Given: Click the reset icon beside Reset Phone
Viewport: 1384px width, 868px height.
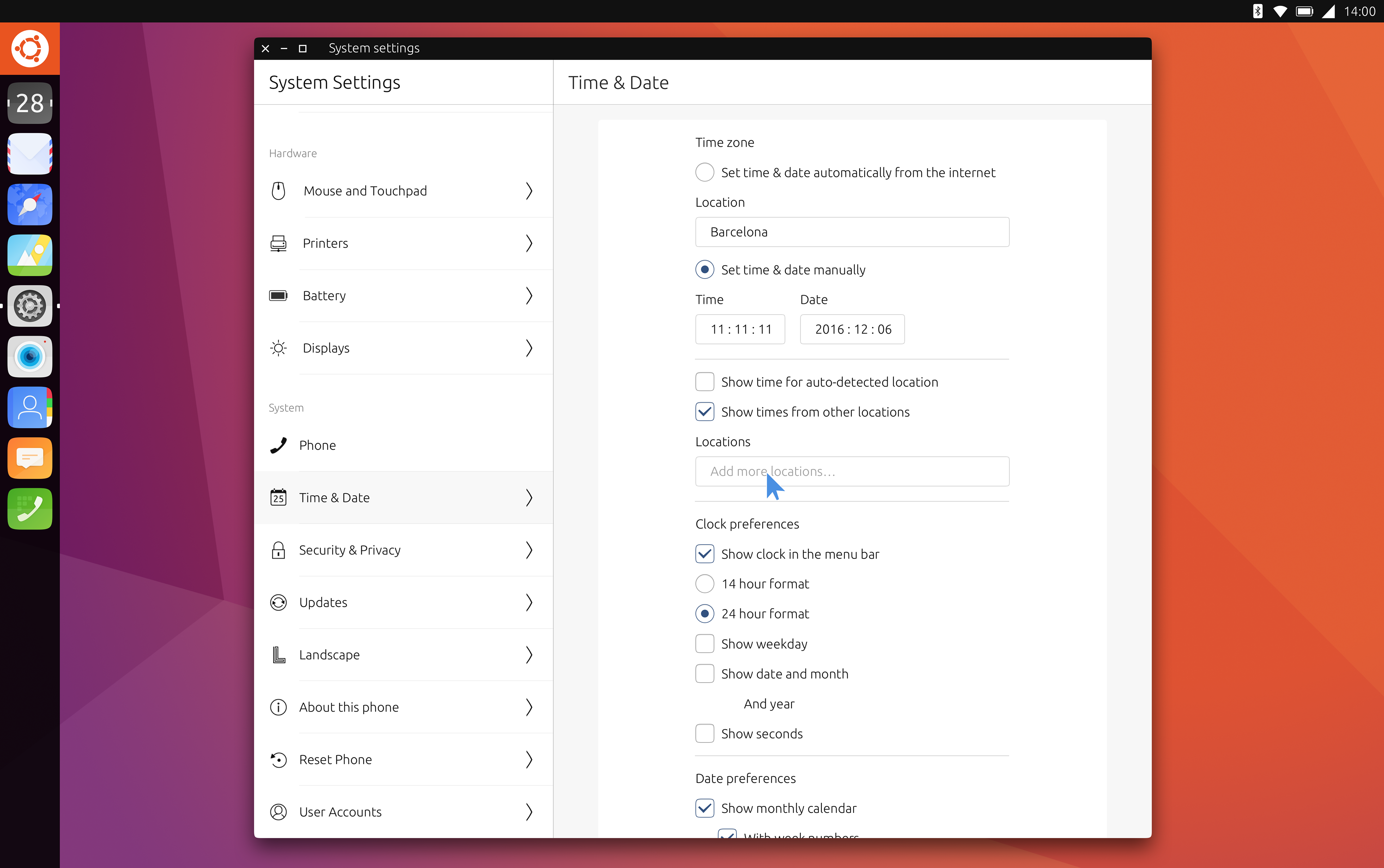Looking at the screenshot, I should tap(278, 759).
